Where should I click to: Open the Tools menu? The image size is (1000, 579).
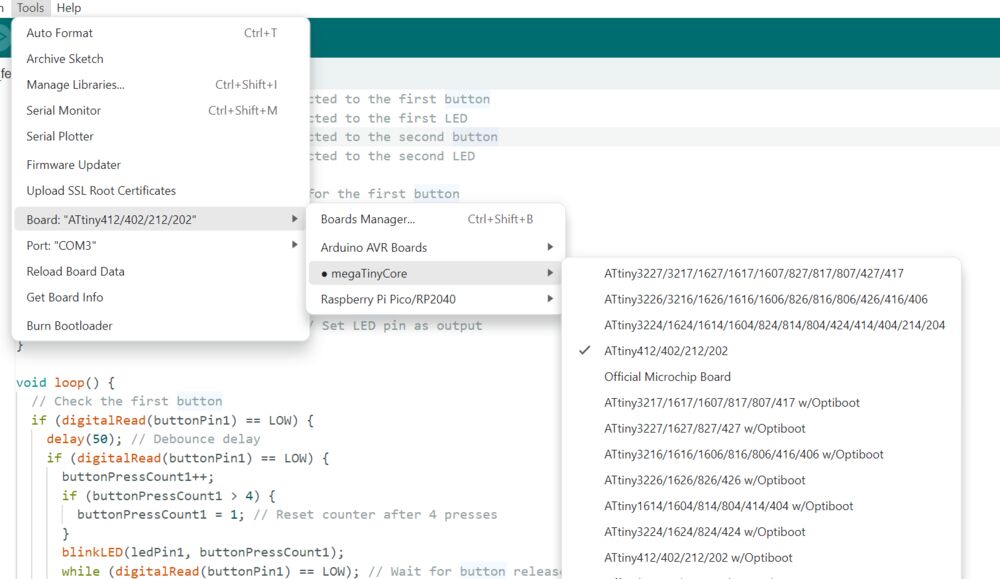(30, 8)
